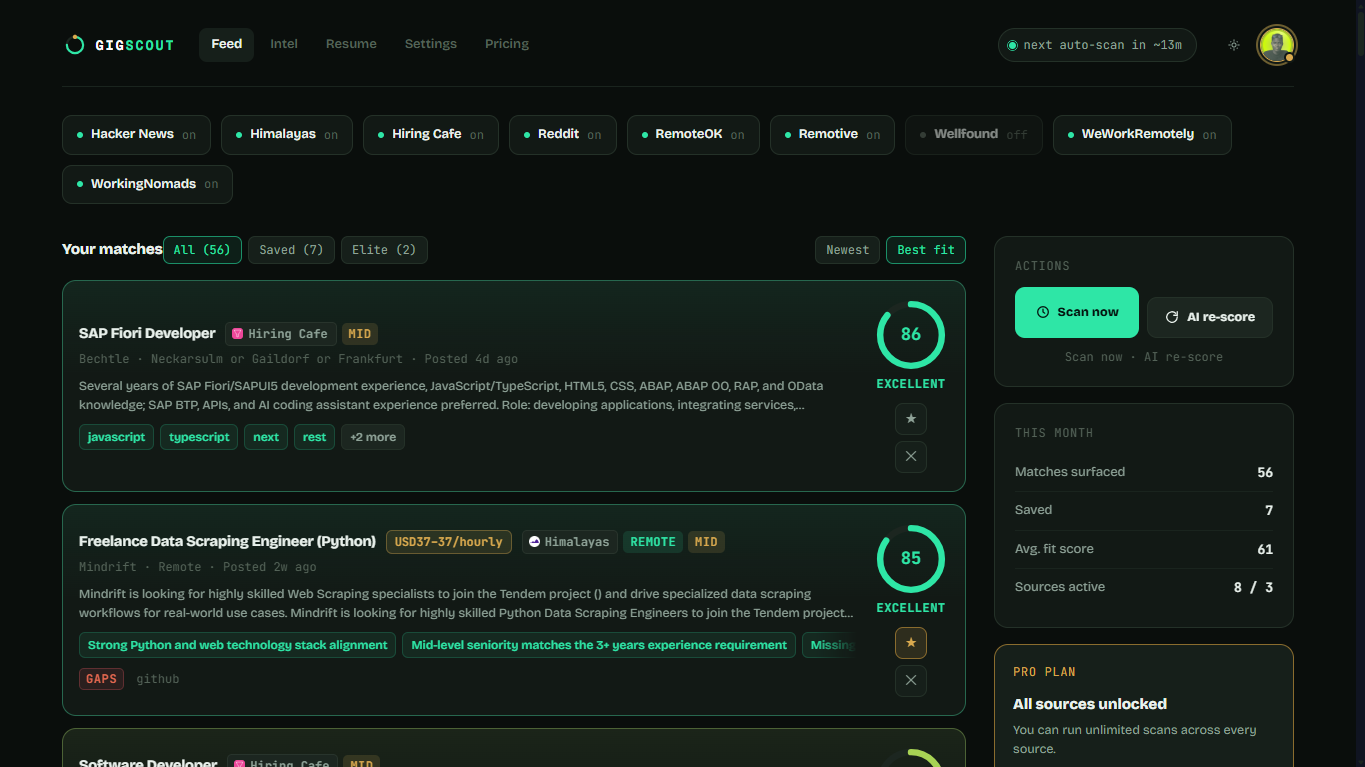Click the All sources unlocked heading
Screen dimensions: 1365x767
click(x=1090, y=704)
